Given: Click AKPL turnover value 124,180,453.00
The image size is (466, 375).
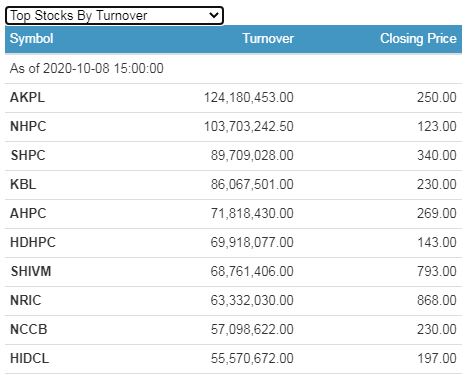Looking at the screenshot, I should click(249, 97).
